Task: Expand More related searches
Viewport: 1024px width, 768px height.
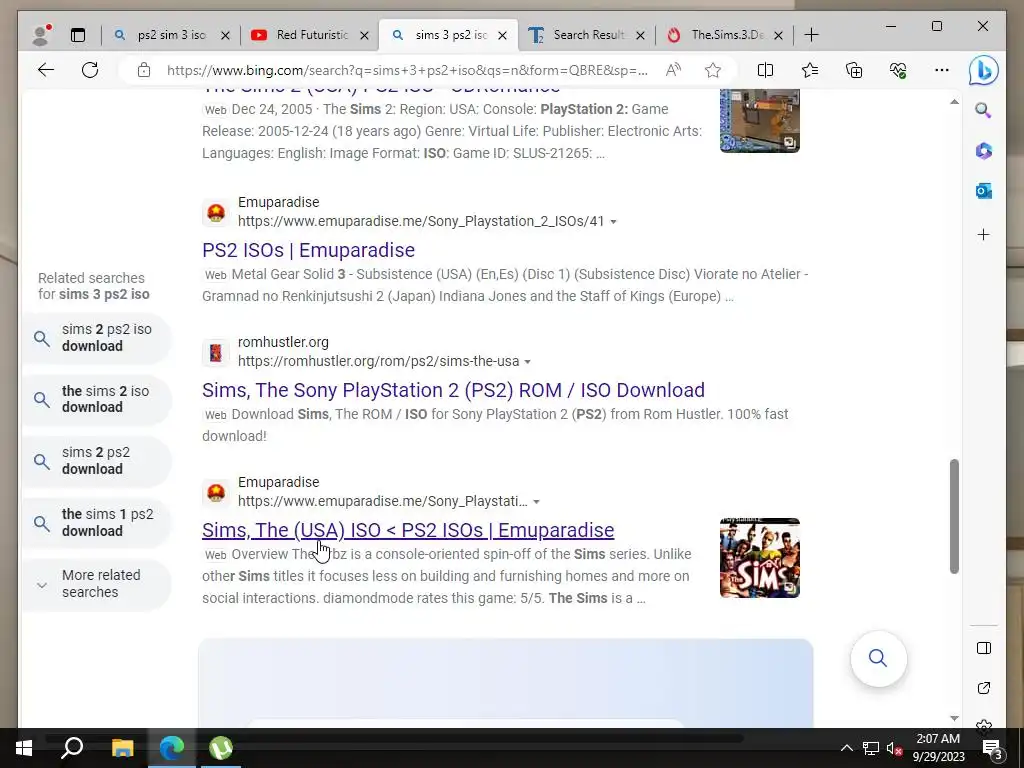Action: (x=97, y=584)
